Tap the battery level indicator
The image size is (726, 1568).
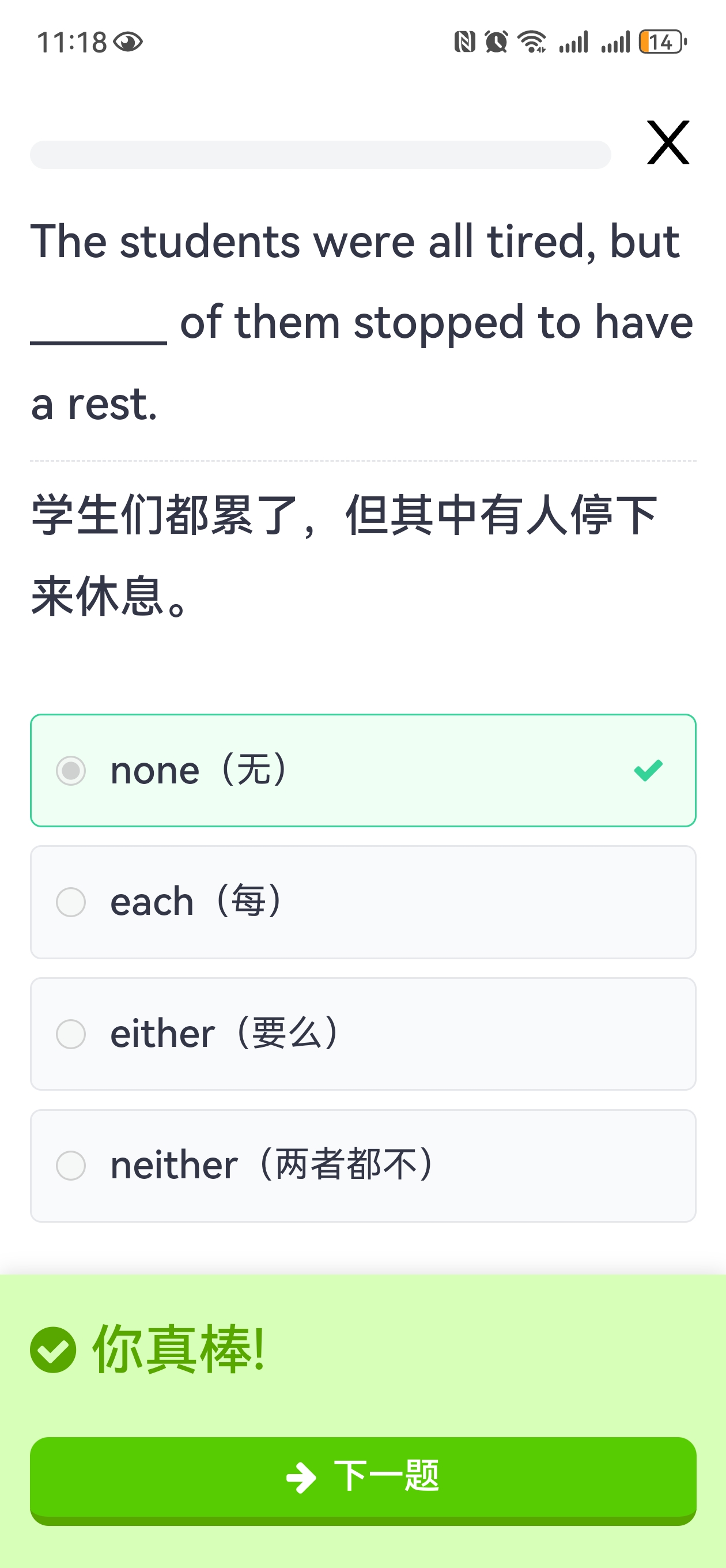coord(662,42)
